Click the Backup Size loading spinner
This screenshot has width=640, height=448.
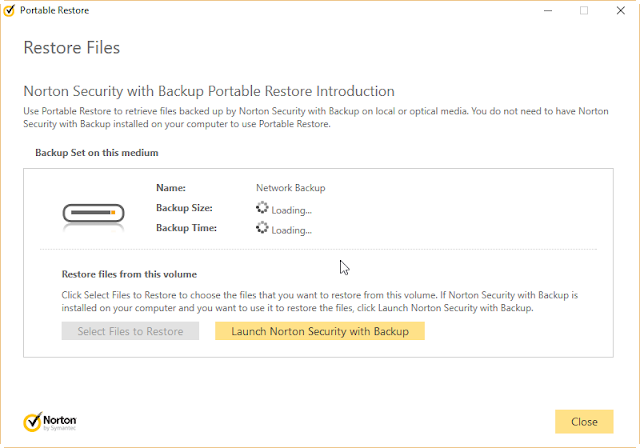click(x=262, y=208)
